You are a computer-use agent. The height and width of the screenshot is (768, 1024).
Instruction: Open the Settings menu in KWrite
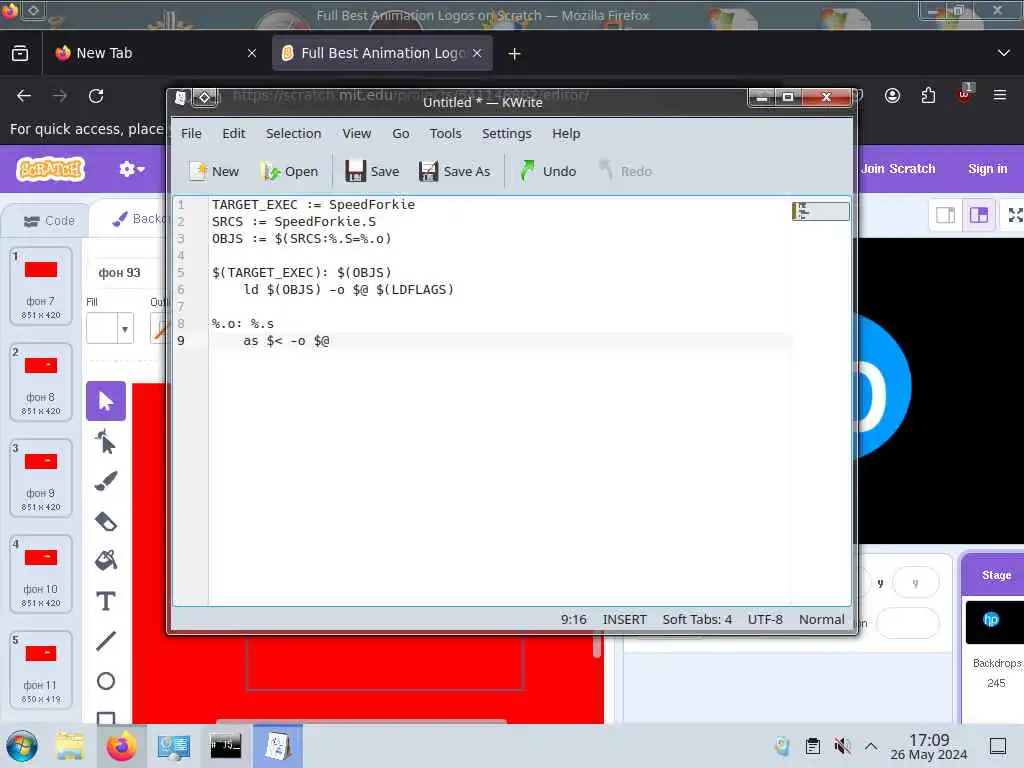506,133
